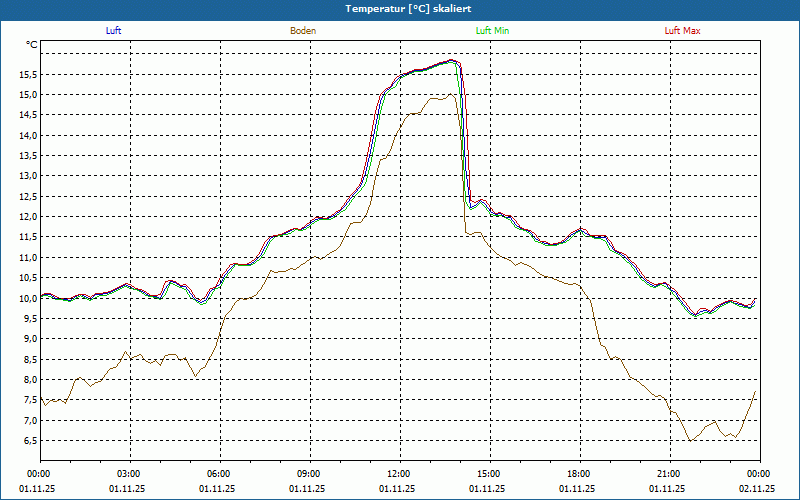Click the 13,0 value on y-axis
This screenshot has width=800, height=500.
tap(28, 176)
